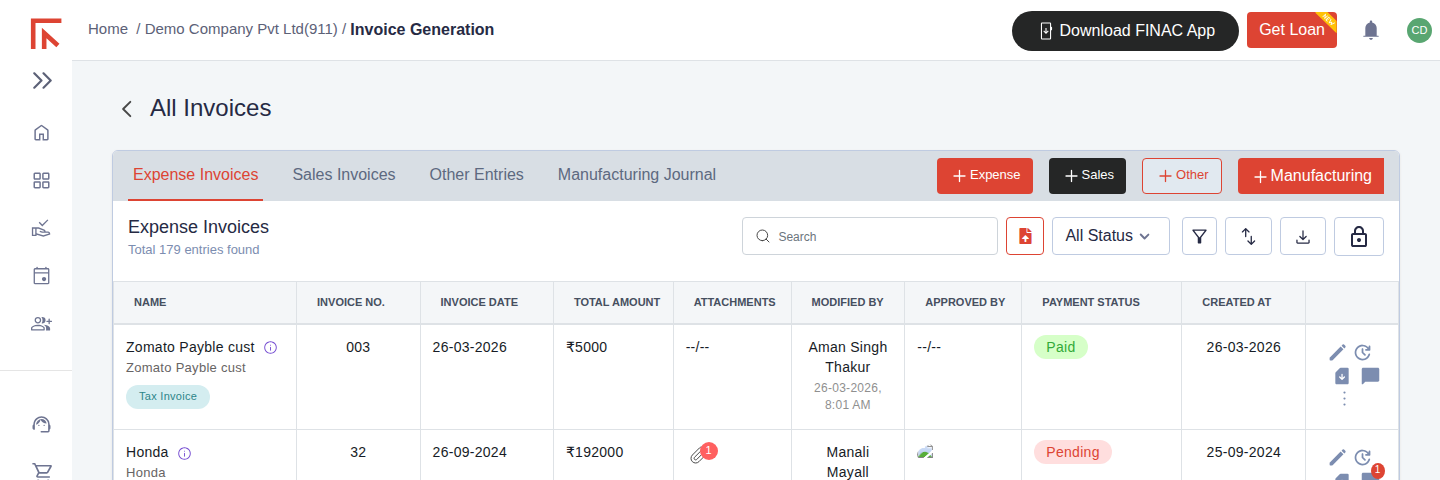Toggle the lock icon button
The height and width of the screenshot is (480, 1440).
(x=1359, y=236)
